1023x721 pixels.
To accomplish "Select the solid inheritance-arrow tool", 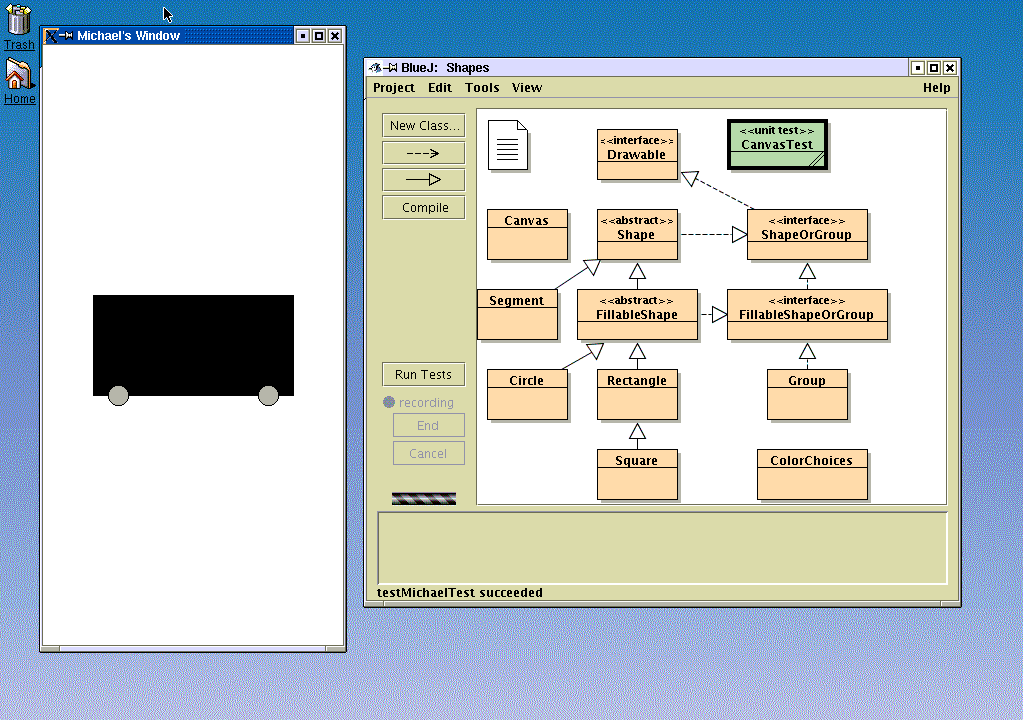I will (423, 180).
